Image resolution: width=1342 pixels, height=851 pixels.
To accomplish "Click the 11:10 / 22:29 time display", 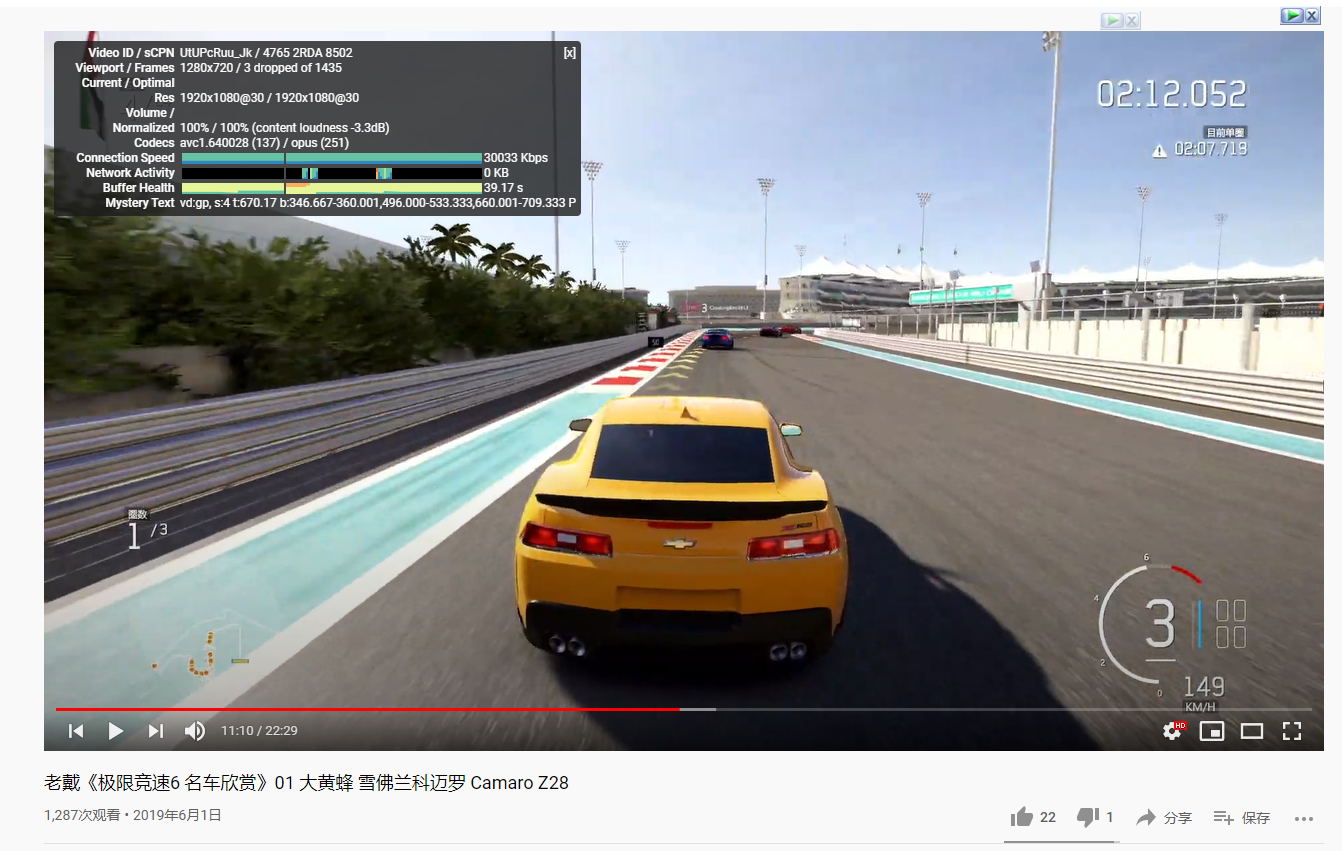I will coord(259,731).
